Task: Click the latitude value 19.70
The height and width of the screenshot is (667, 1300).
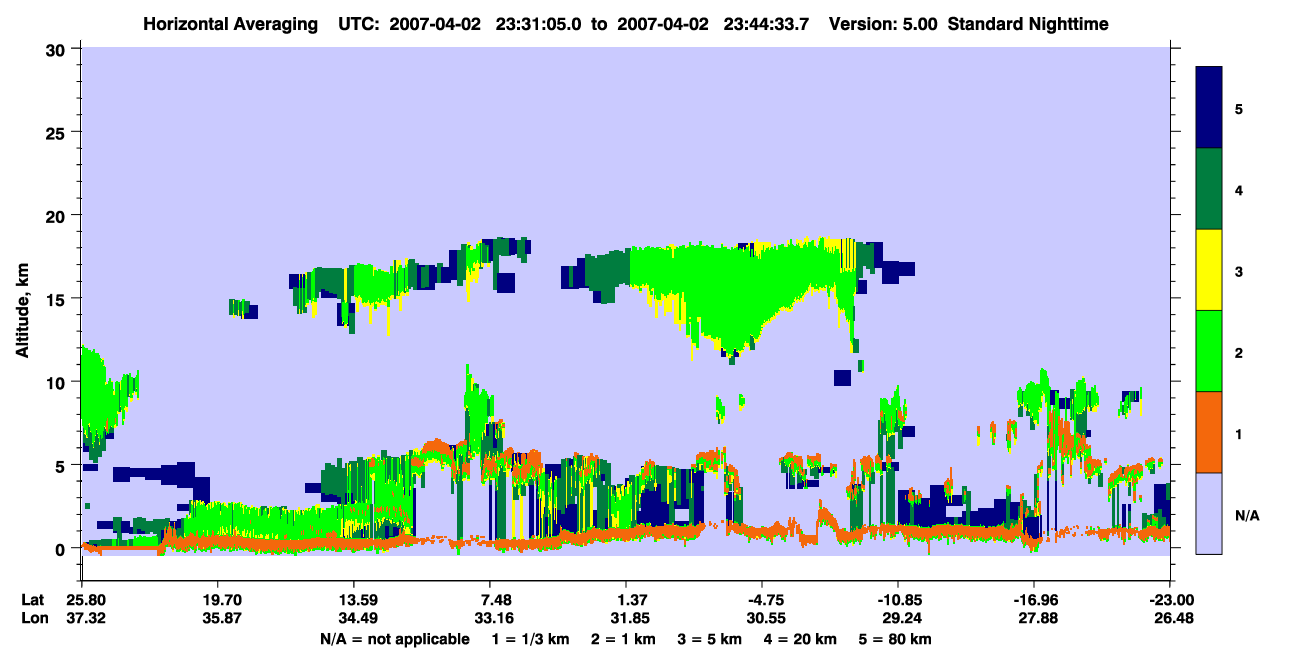Action: [218, 600]
